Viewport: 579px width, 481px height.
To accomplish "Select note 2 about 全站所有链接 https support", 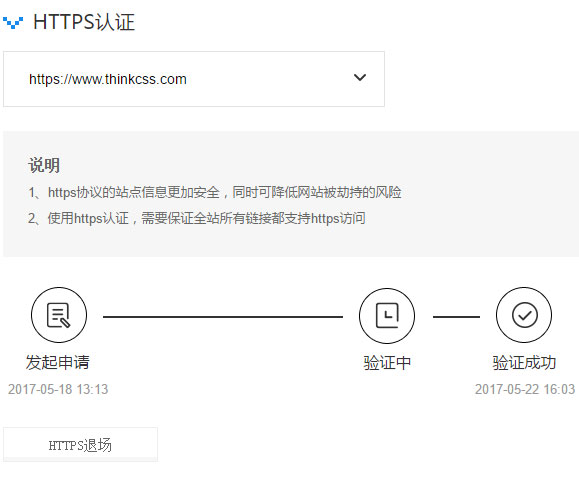I will 197,218.
